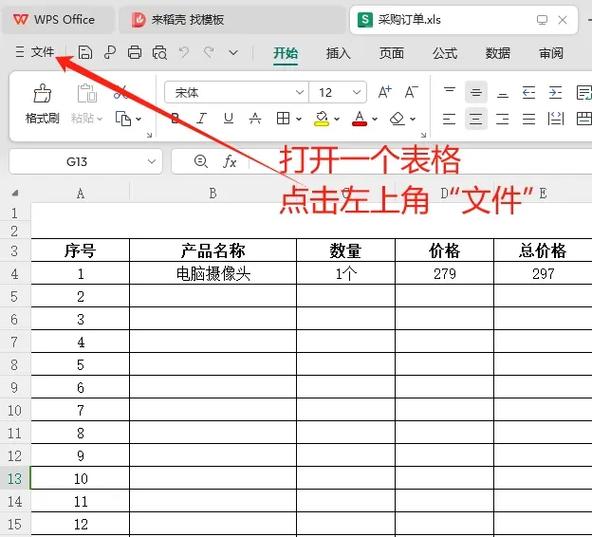
Task: Expand the Name Box dropdown
Action: [x=152, y=162]
